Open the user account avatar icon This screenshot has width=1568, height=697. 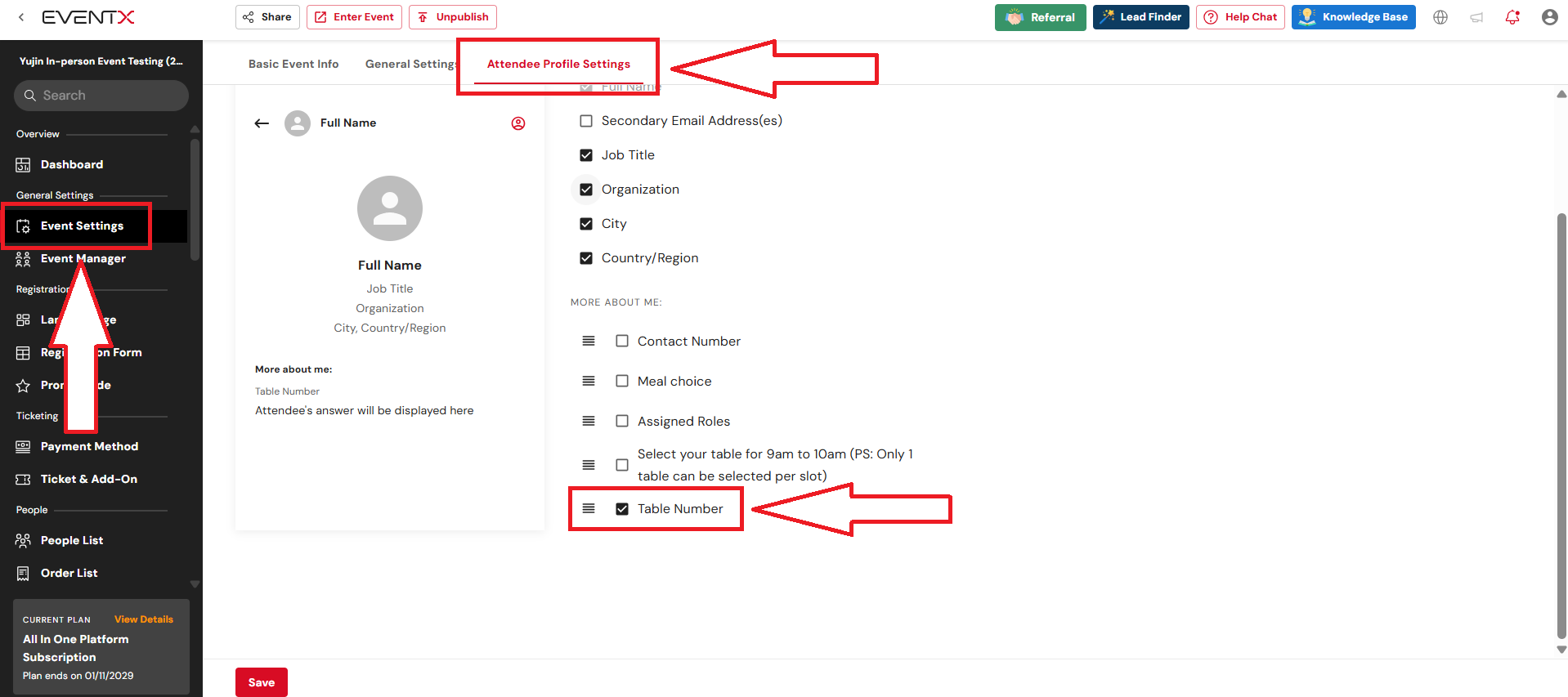[x=1549, y=17]
